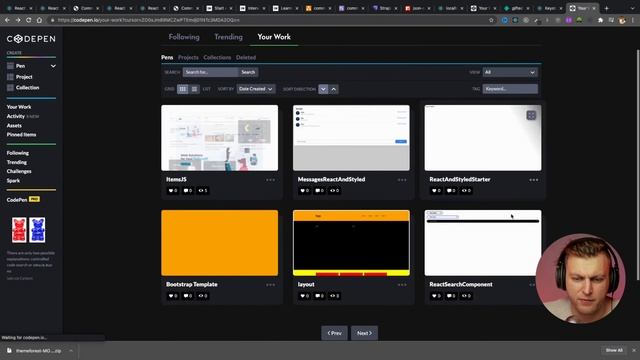Like the ItemsJS pen heart
Screen dimensions: 640x360
173,191
